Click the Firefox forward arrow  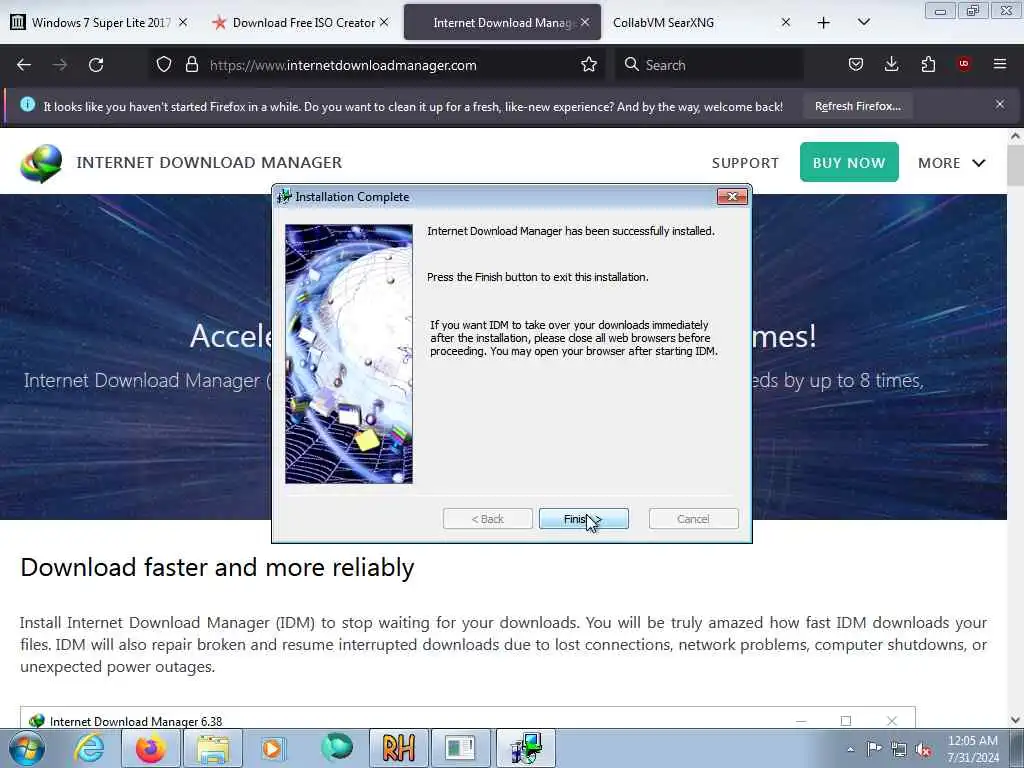(59, 65)
